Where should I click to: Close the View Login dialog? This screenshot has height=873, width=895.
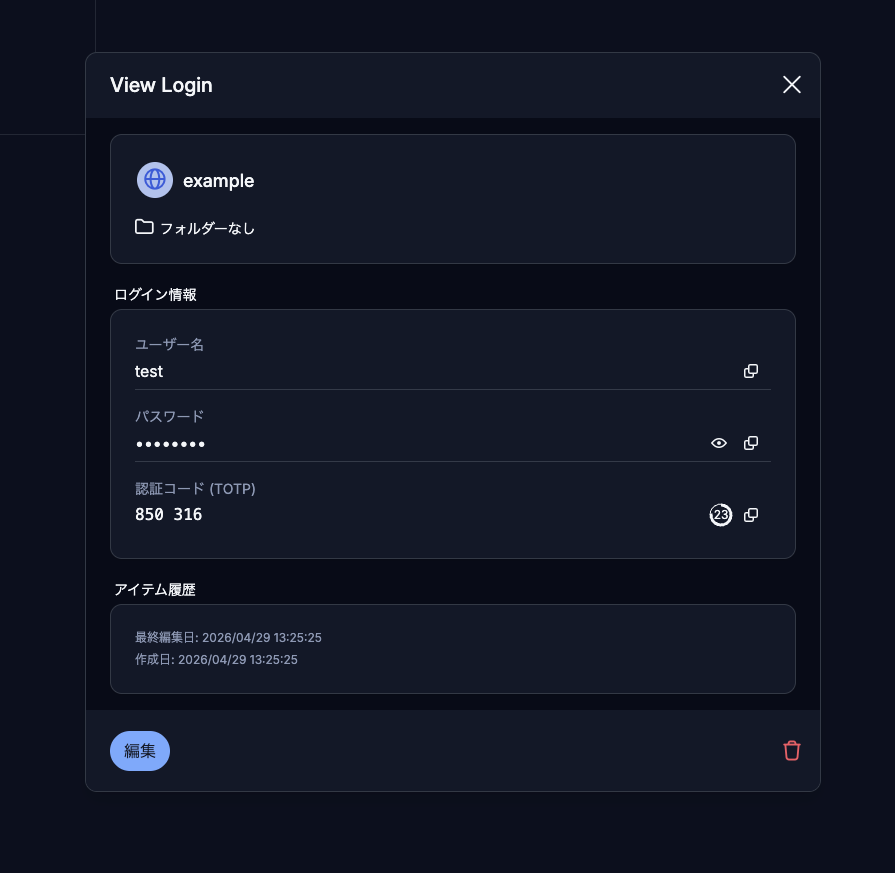pos(792,85)
